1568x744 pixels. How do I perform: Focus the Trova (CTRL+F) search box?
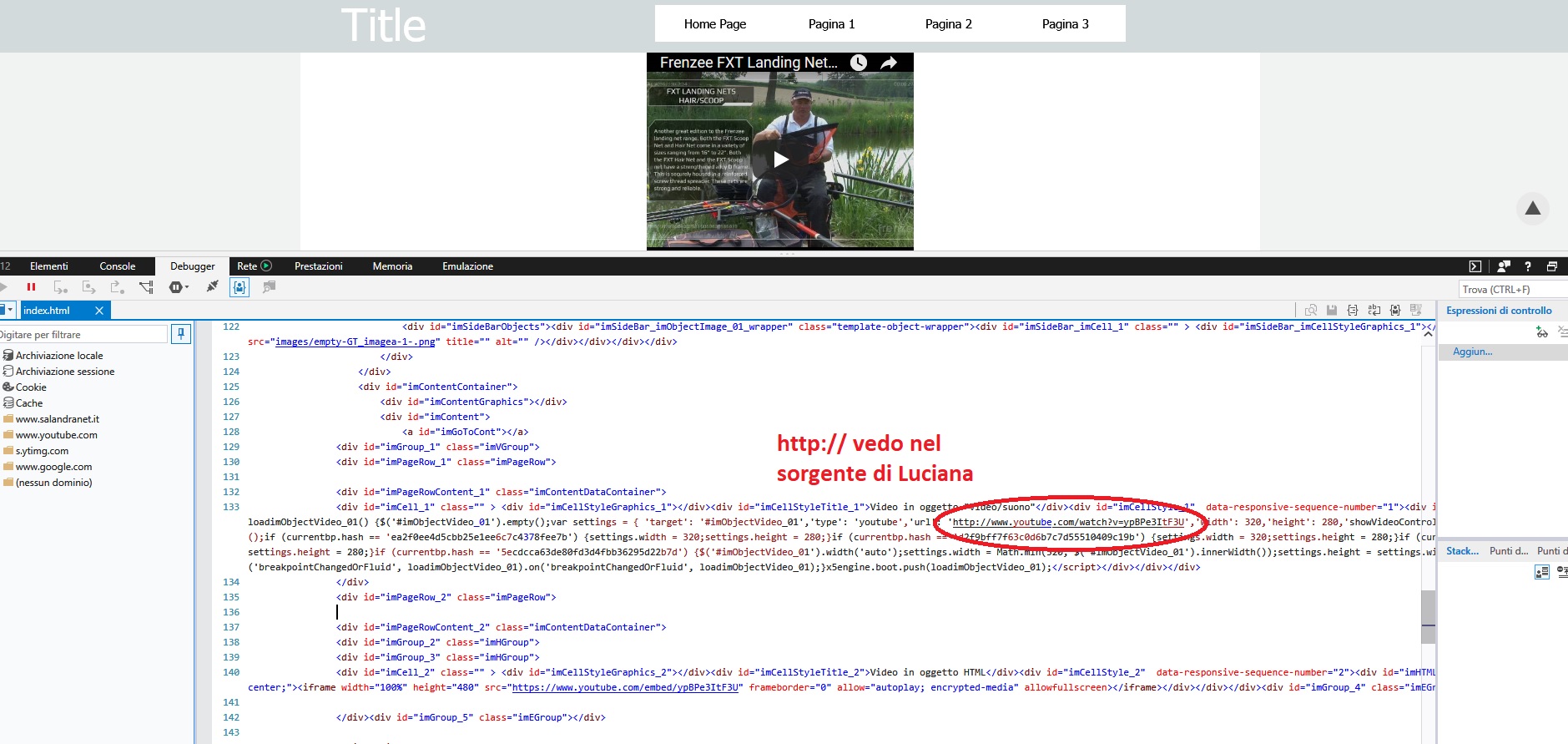tap(1513, 290)
